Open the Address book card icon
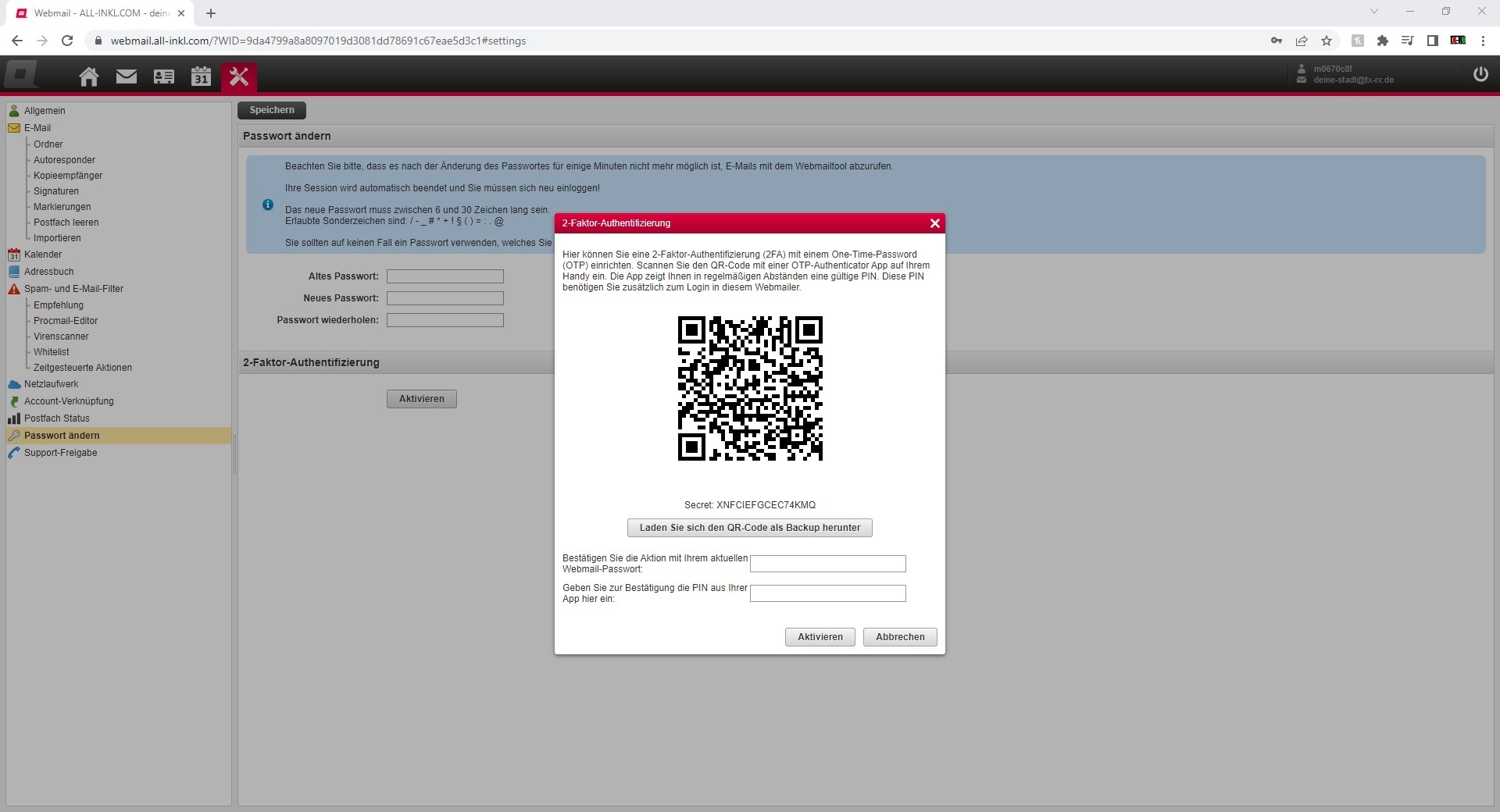1500x812 pixels. pyautogui.click(x=164, y=77)
